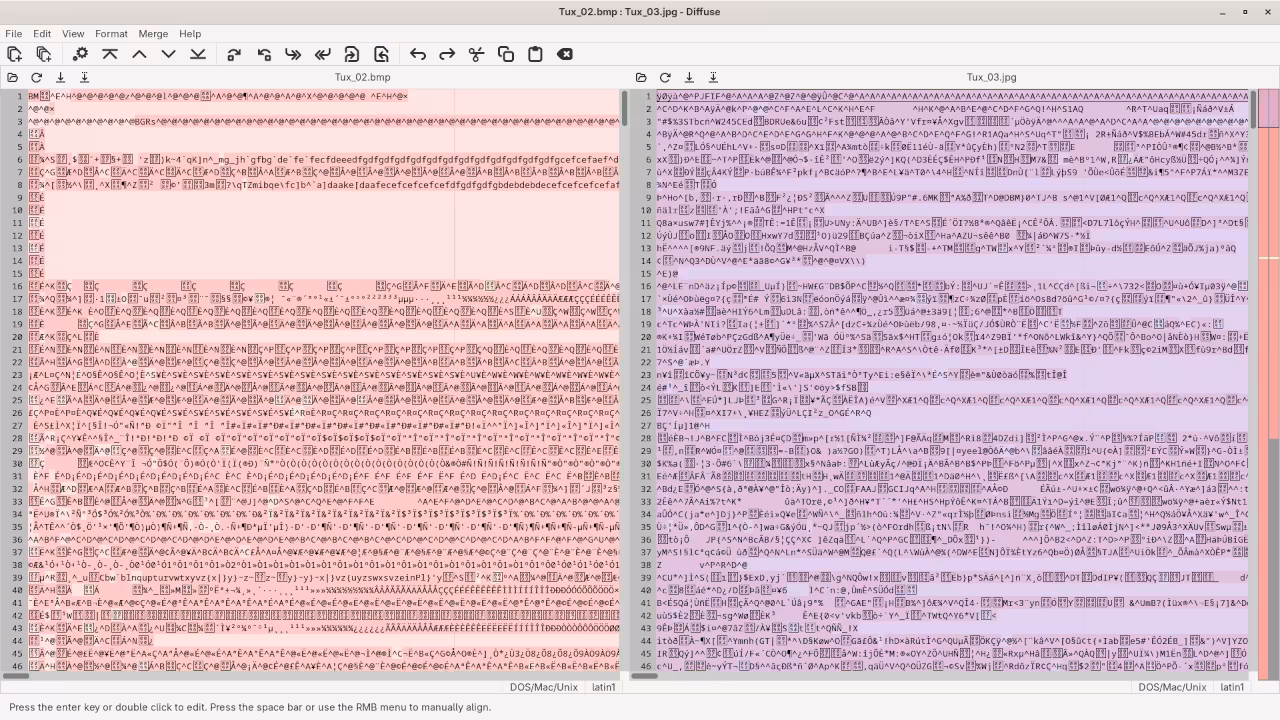Open new 3-way file merge icon

click(x=43, y=54)
